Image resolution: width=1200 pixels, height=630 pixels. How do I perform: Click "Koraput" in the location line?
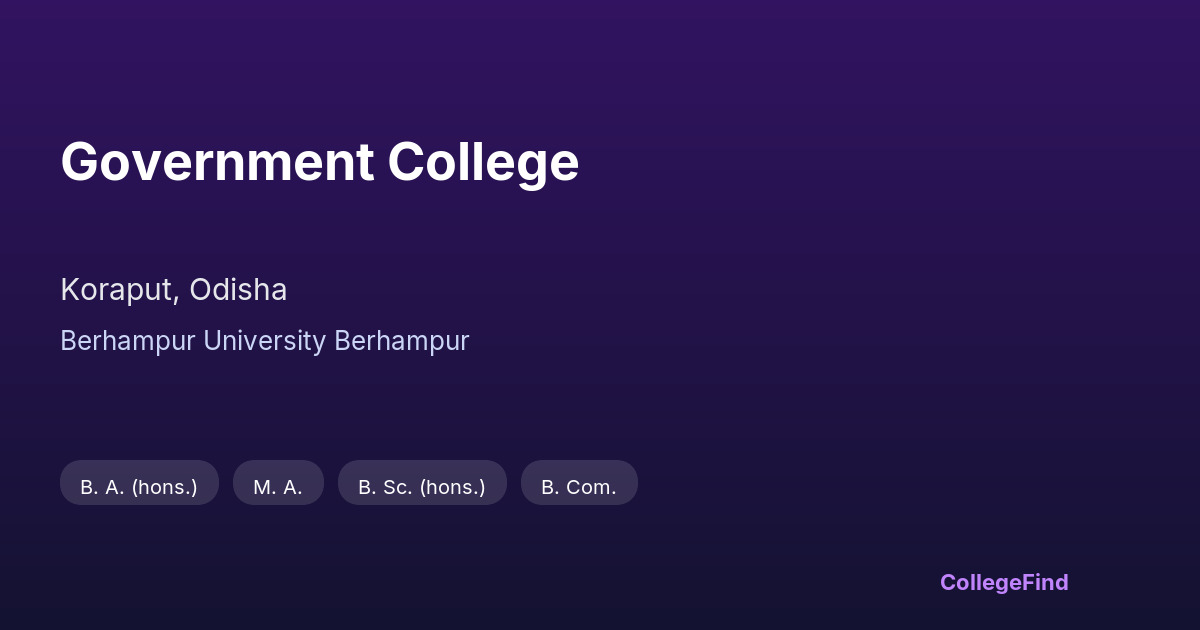[119, 290]
